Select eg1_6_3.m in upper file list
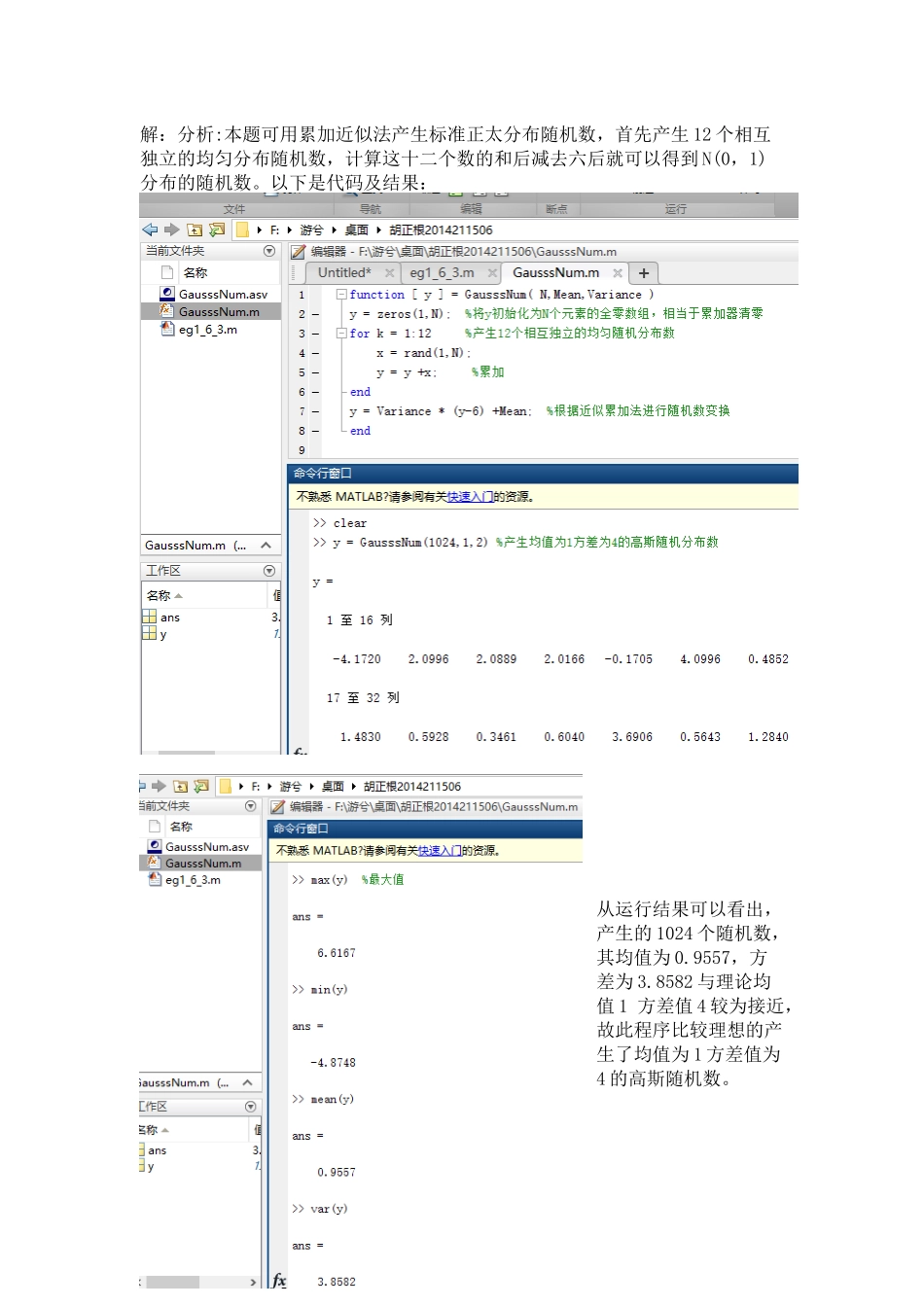The height and width of the screenshot is (1307, 924). point(211,330)
